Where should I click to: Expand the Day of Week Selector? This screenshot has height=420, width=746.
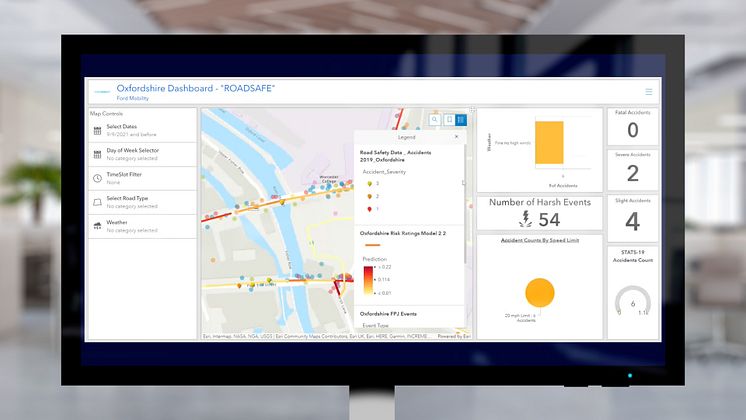coord(142,154)
